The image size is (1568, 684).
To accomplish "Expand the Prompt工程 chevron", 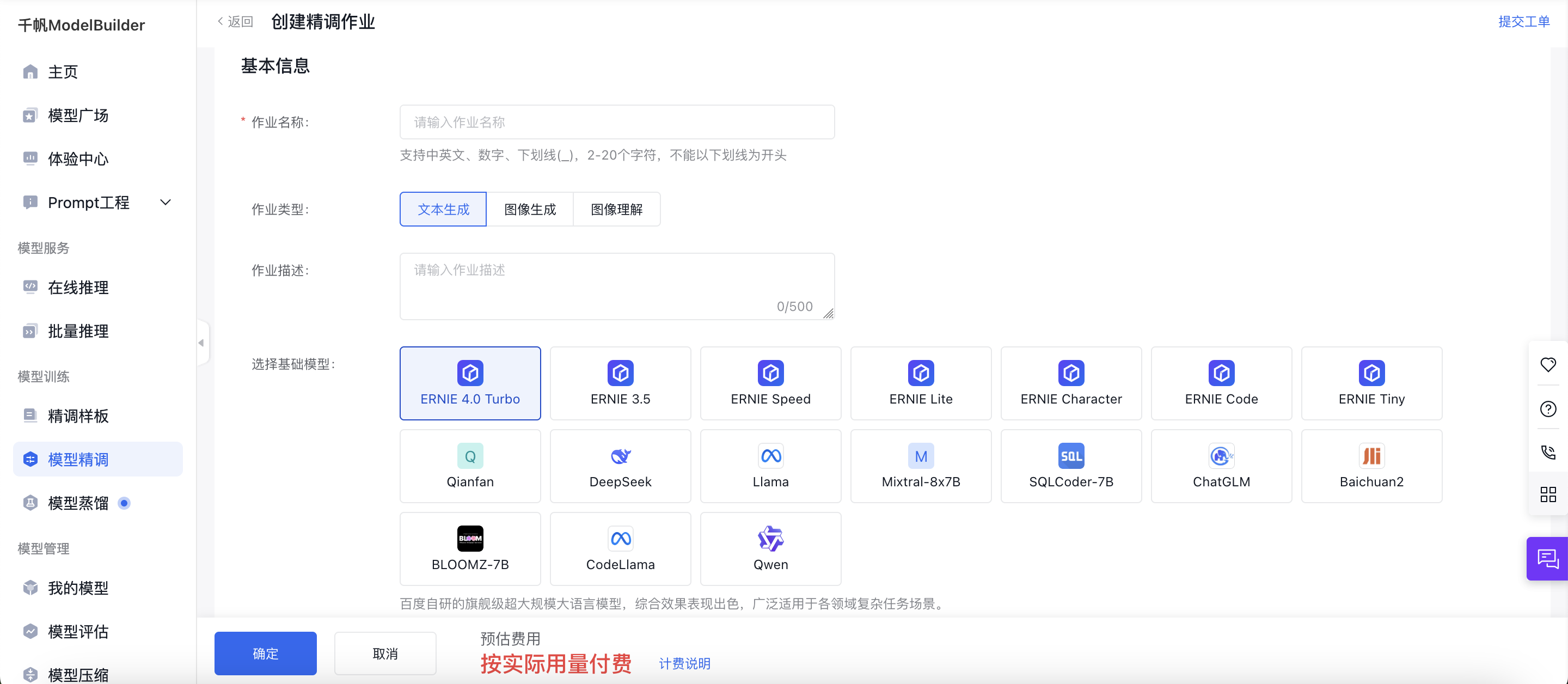I will [x=165, y=202].
